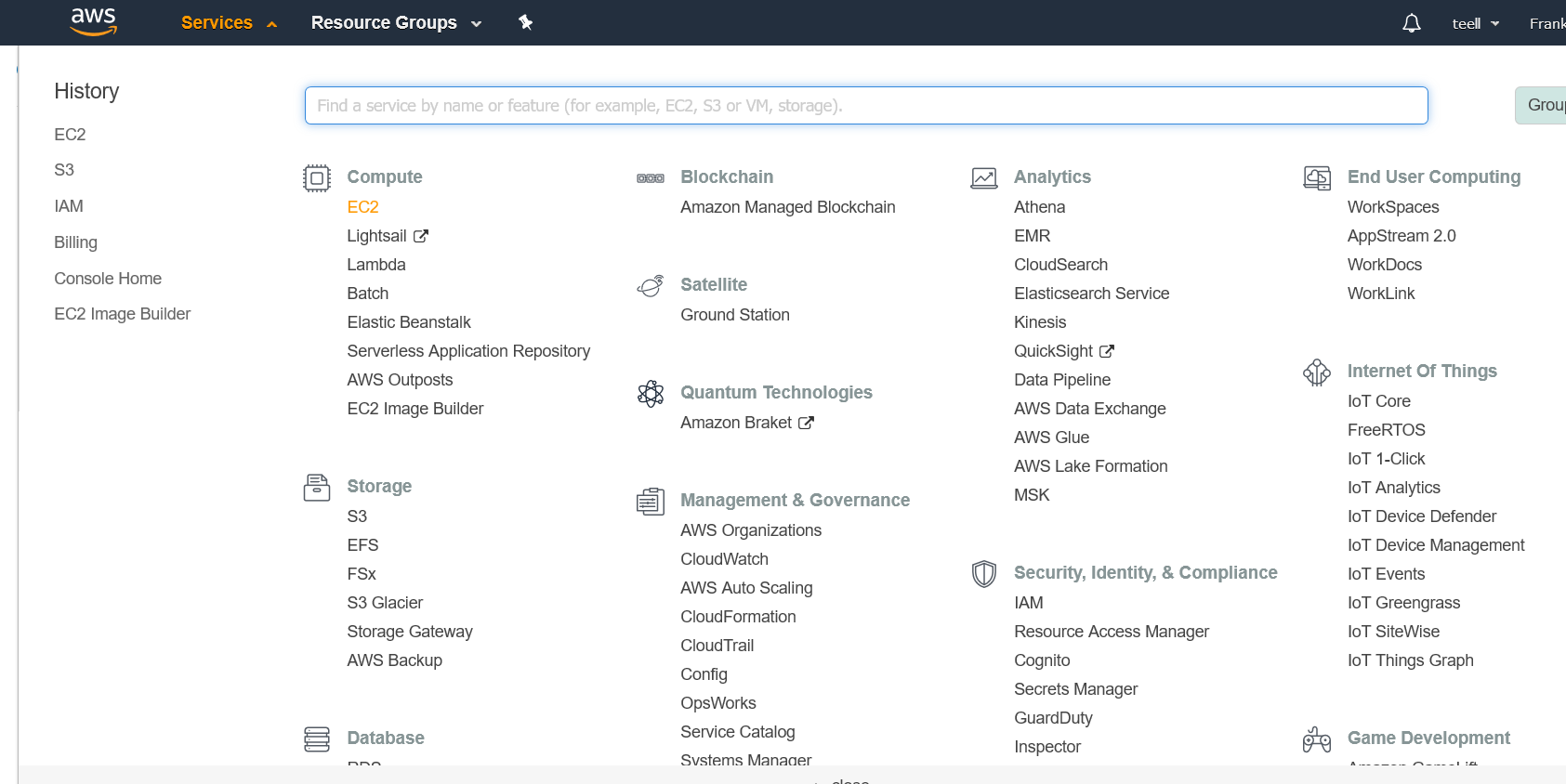Open S3 Glacier under Storage

385,603
